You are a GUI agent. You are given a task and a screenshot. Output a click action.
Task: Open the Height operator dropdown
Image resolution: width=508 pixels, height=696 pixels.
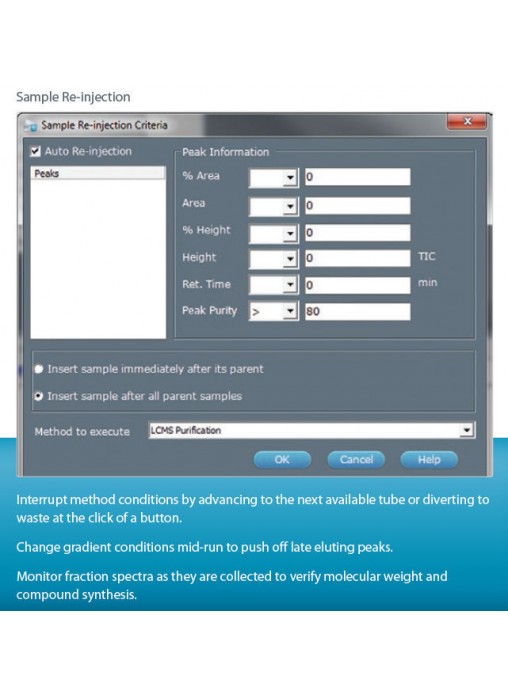[274, 259]
